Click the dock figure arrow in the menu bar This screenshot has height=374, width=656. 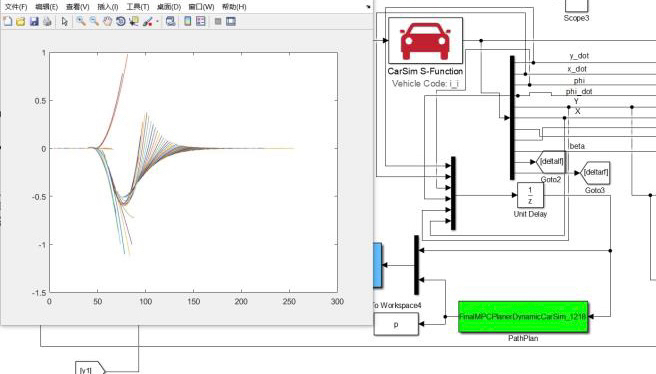368,7
